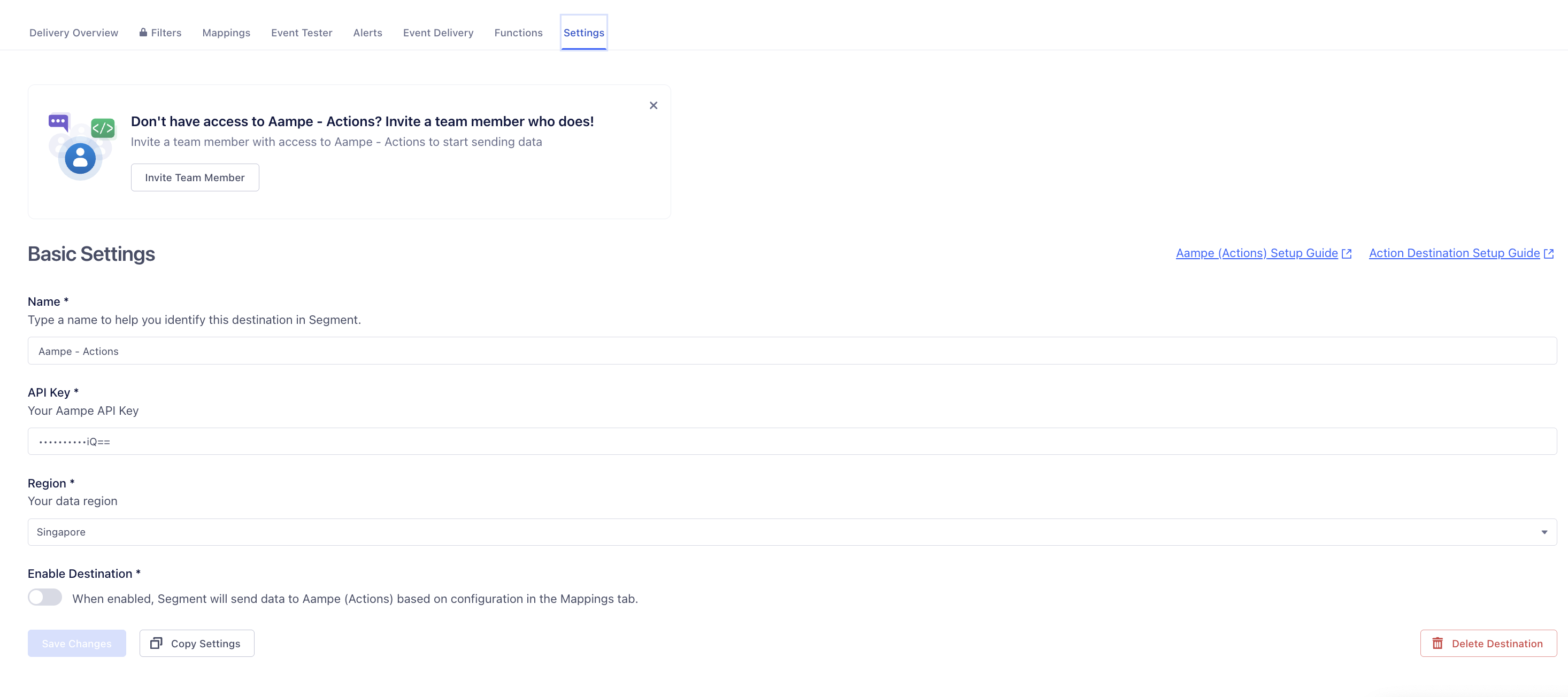Click the Delete Destination button
The width and height of the screenshot is (1568, 697).
[1488, 644]
